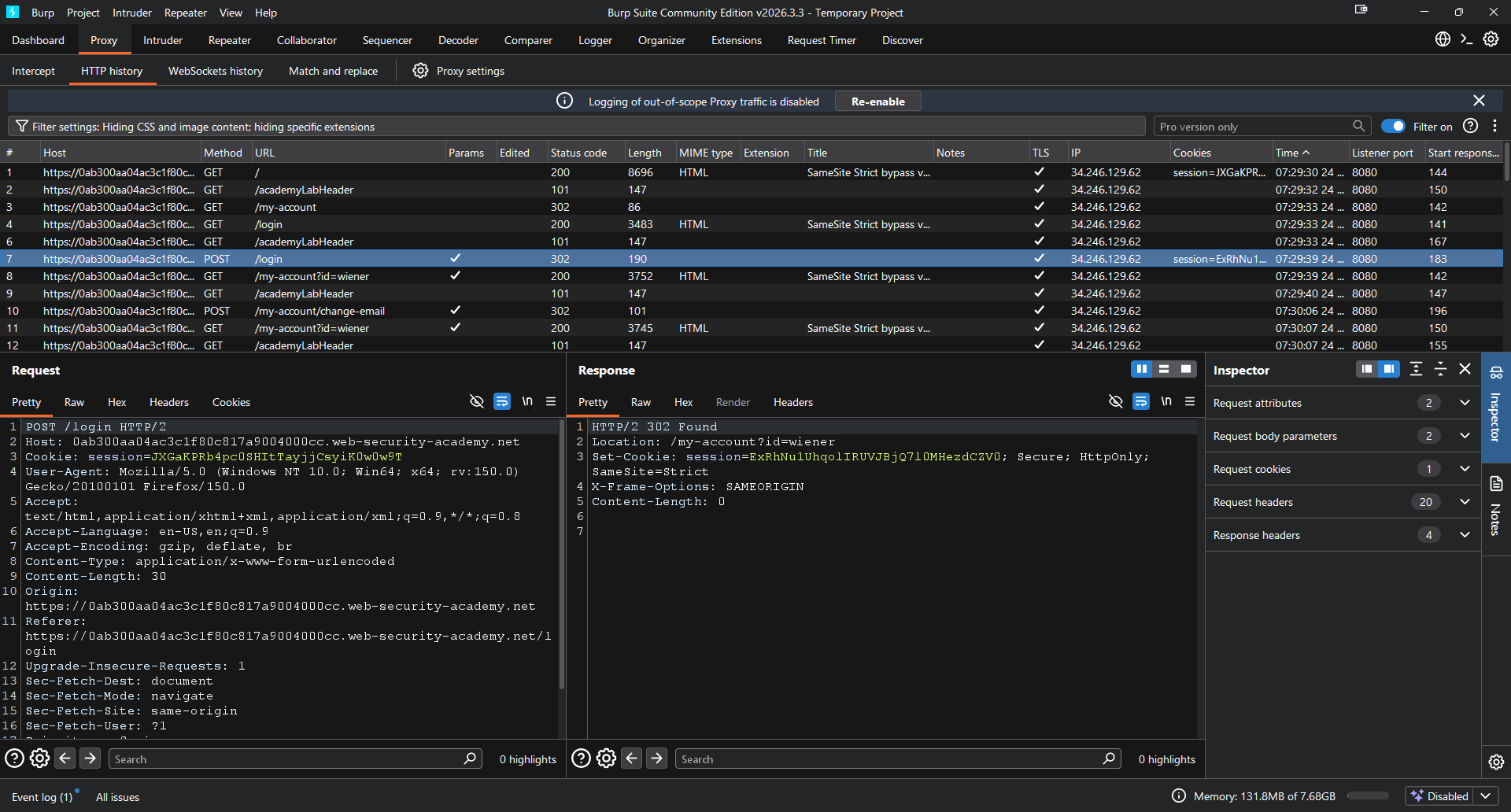Open Request search help icon
This screenshot has height=812, width=1511.
(x=14, y=758)
